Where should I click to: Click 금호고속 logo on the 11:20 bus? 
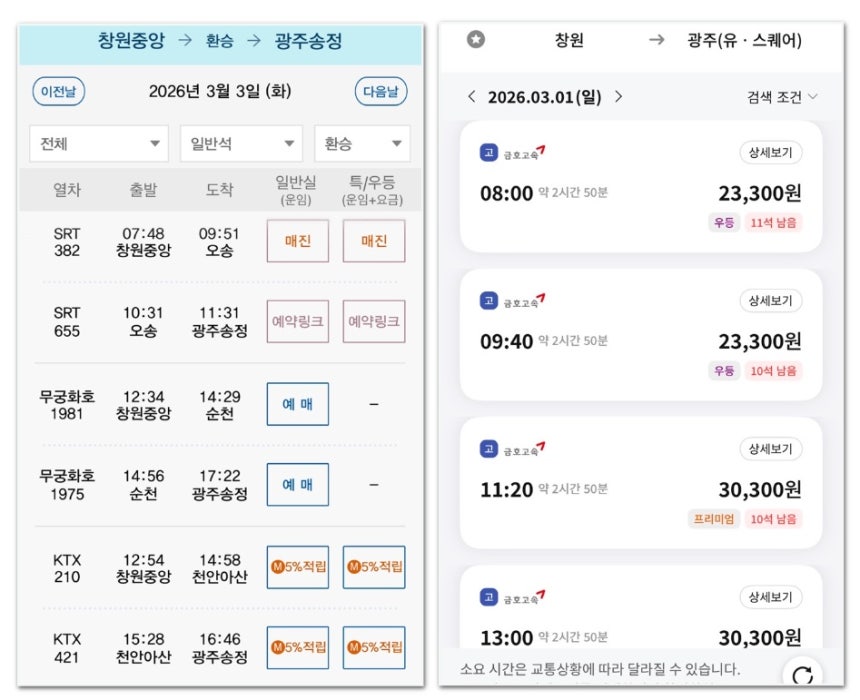[512, 449]
